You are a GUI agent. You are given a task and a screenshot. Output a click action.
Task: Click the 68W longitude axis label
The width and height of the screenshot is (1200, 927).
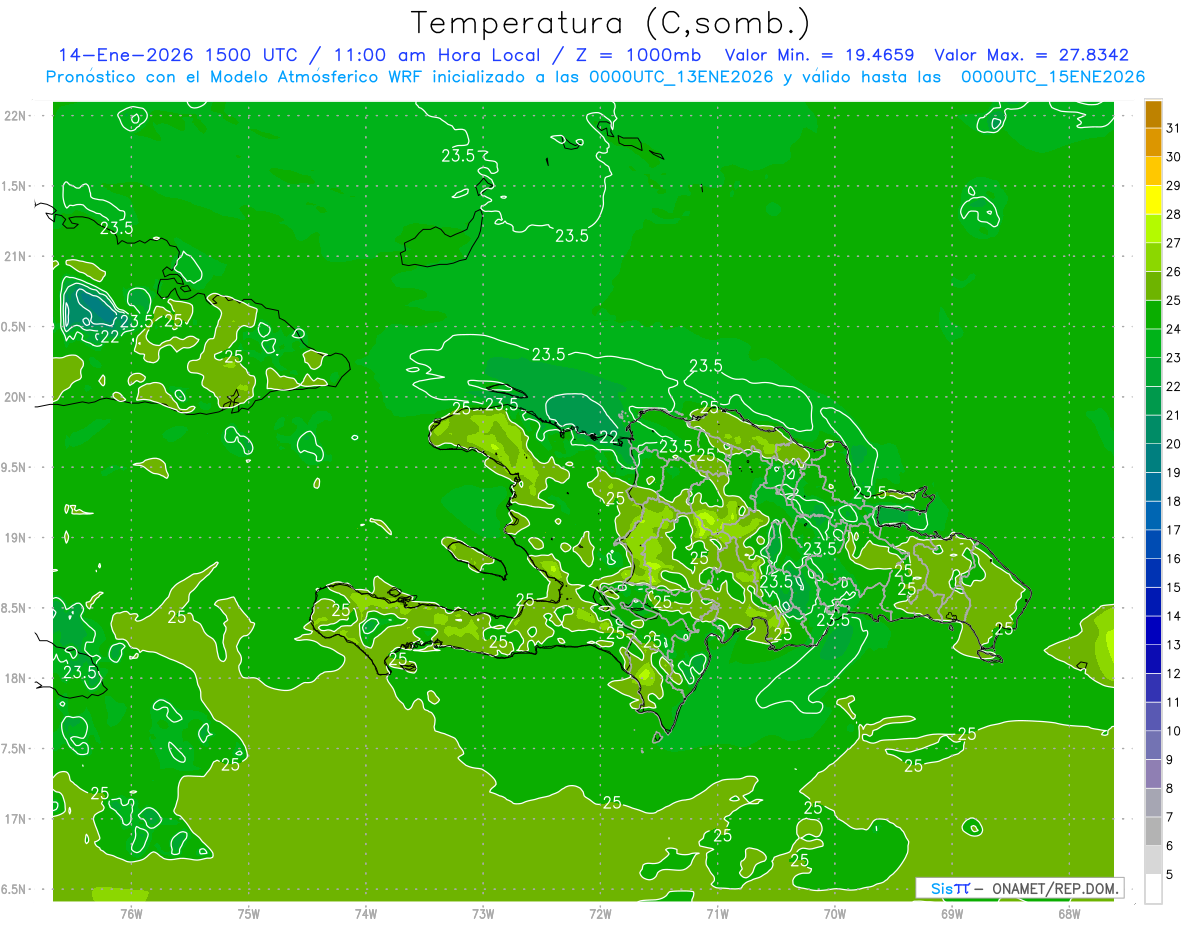[x=1069, y=913]
